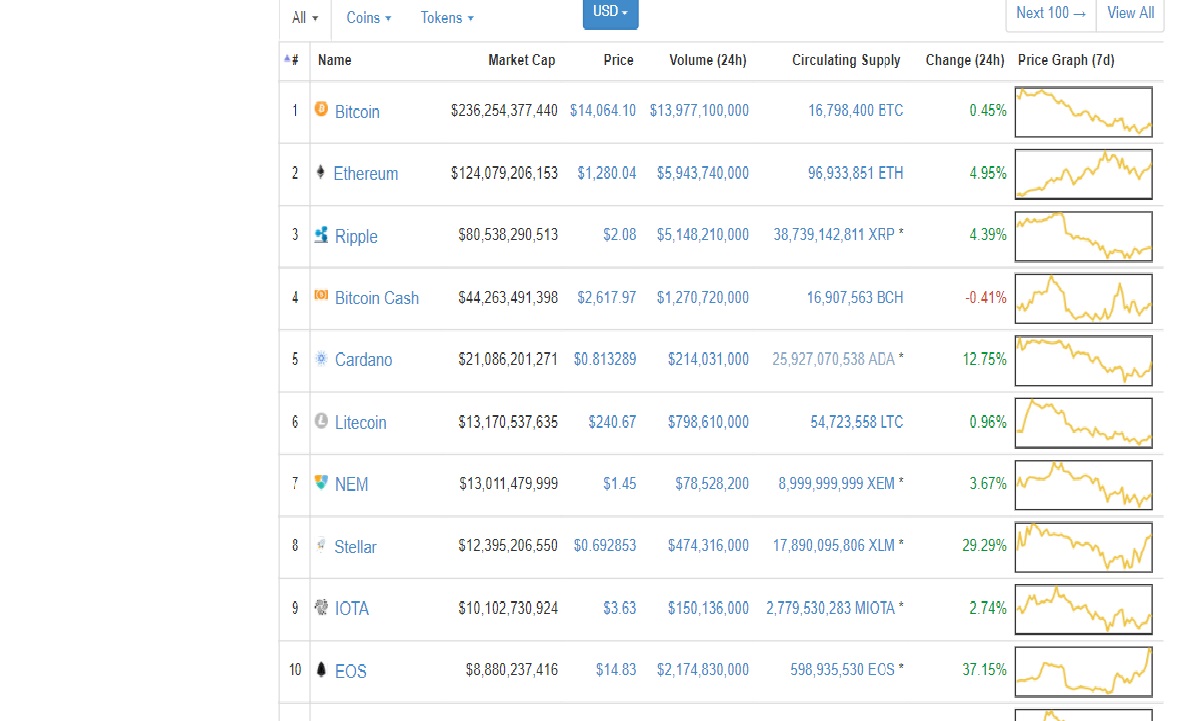Image resolution: width=1180 pixels, height=721 pixels.
Task: Click the Ripple logo icon
Action: point(321,234)
